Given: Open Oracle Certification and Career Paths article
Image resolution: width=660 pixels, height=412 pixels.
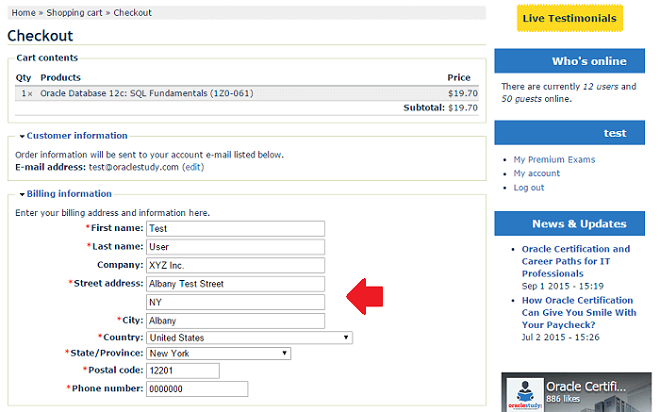Looking at the screenshot, I should coord(576,261).
